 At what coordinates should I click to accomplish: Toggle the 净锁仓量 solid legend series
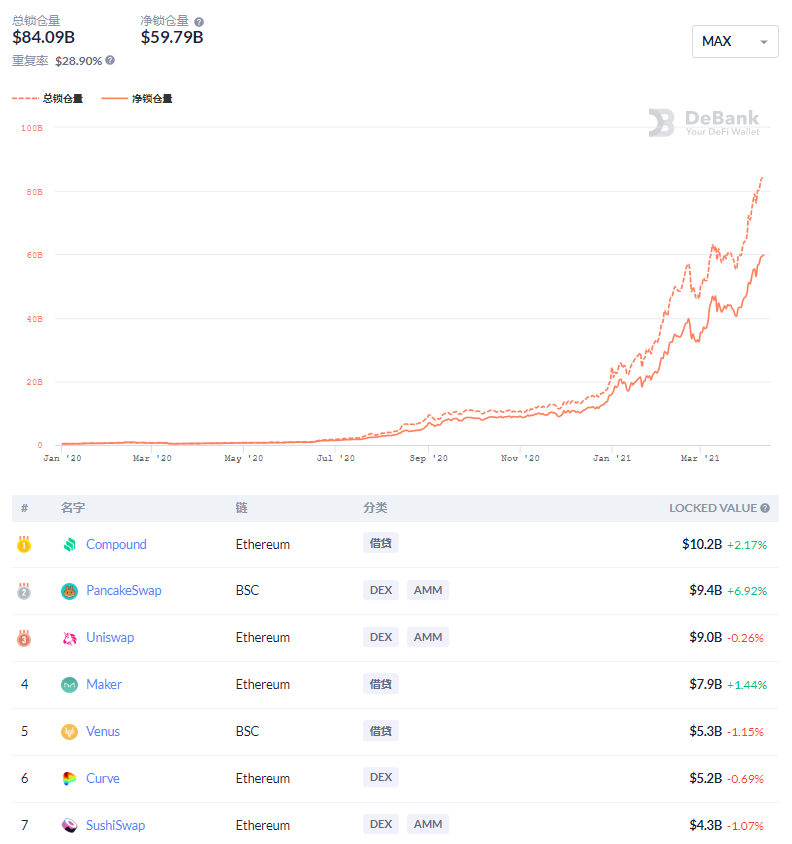[x=137, y=99]
